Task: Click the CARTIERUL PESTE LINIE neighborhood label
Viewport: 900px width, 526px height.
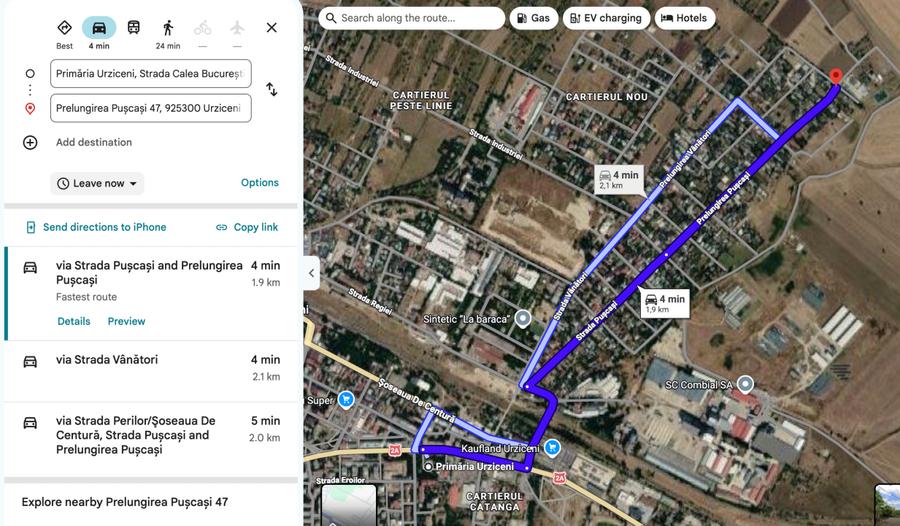Action: (421, 100)
